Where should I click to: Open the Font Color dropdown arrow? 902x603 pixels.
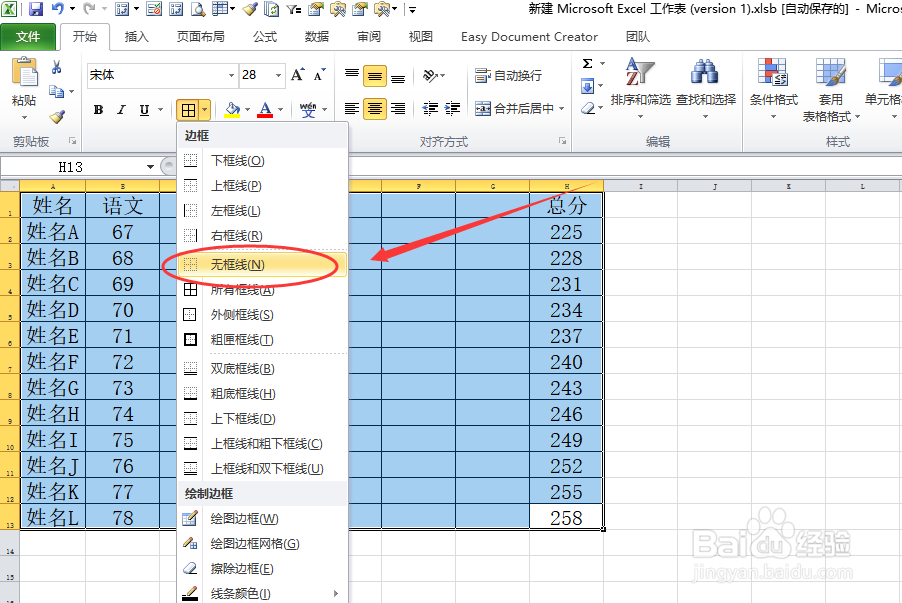[281, 109]
